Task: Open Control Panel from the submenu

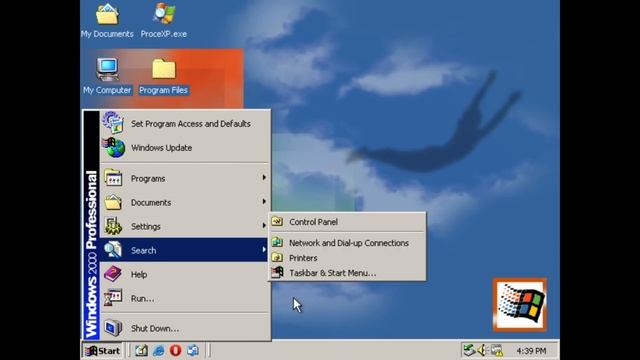Action: [347, 222]
